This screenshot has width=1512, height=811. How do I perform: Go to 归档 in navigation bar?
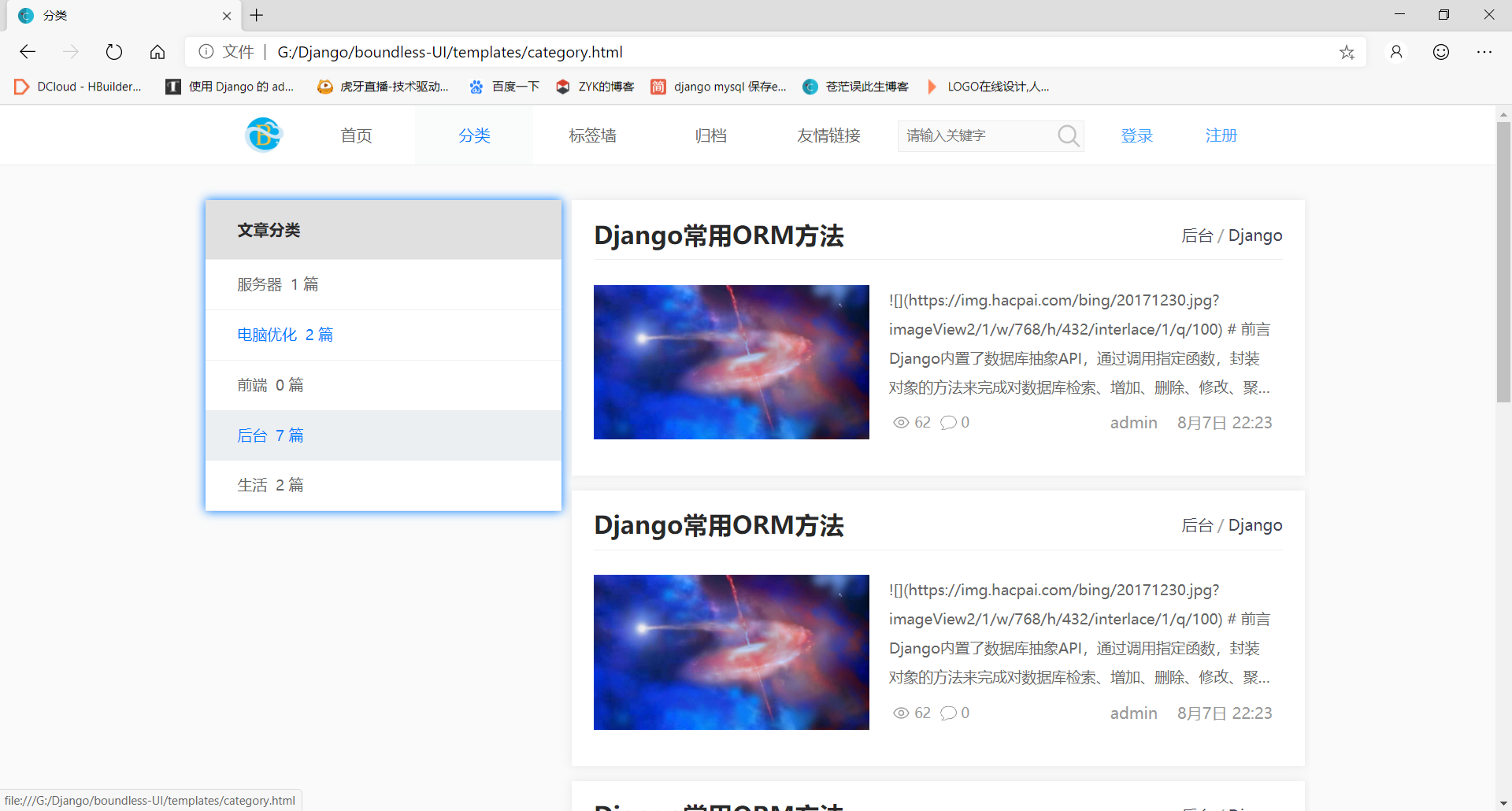(710, 135)
